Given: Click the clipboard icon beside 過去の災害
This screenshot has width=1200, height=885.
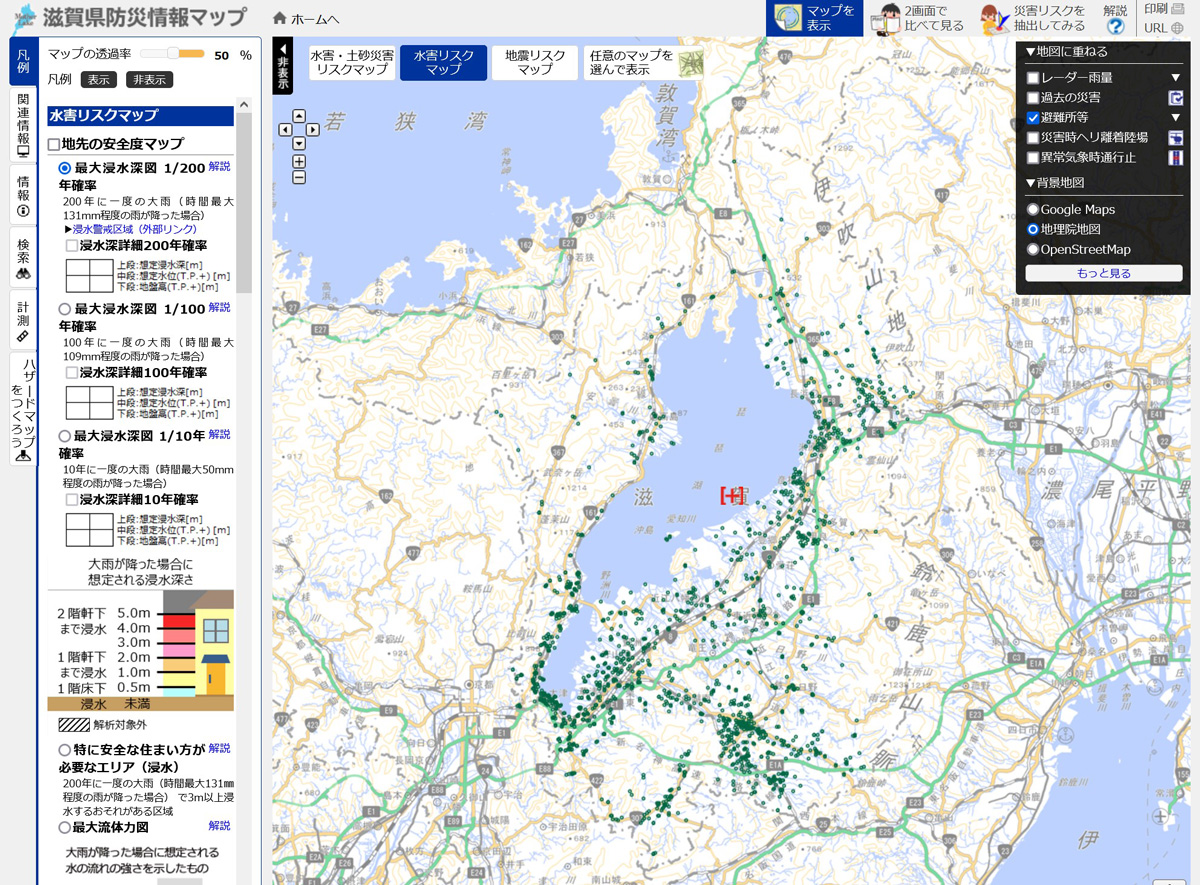Looking at the screenshot, I should [x=1175, y=97].
